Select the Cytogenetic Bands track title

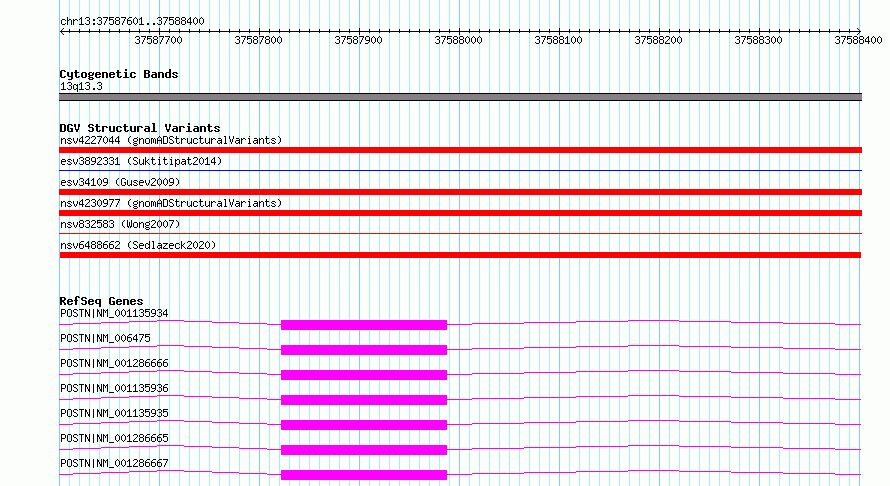point(119,74)
